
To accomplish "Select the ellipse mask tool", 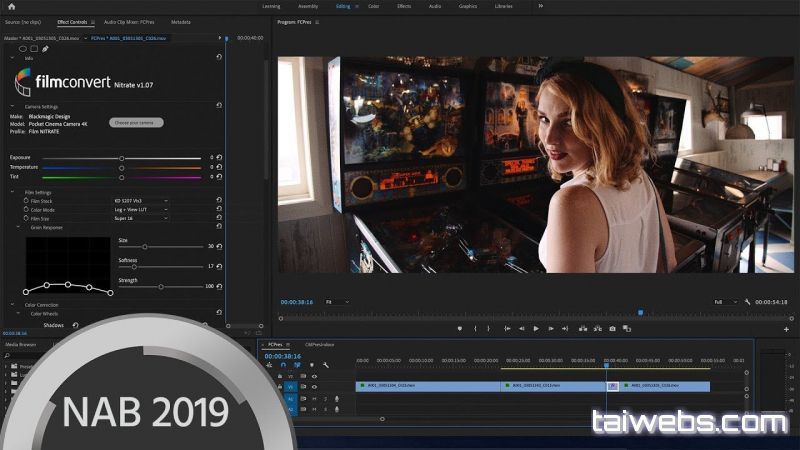I will coord(23,48).
